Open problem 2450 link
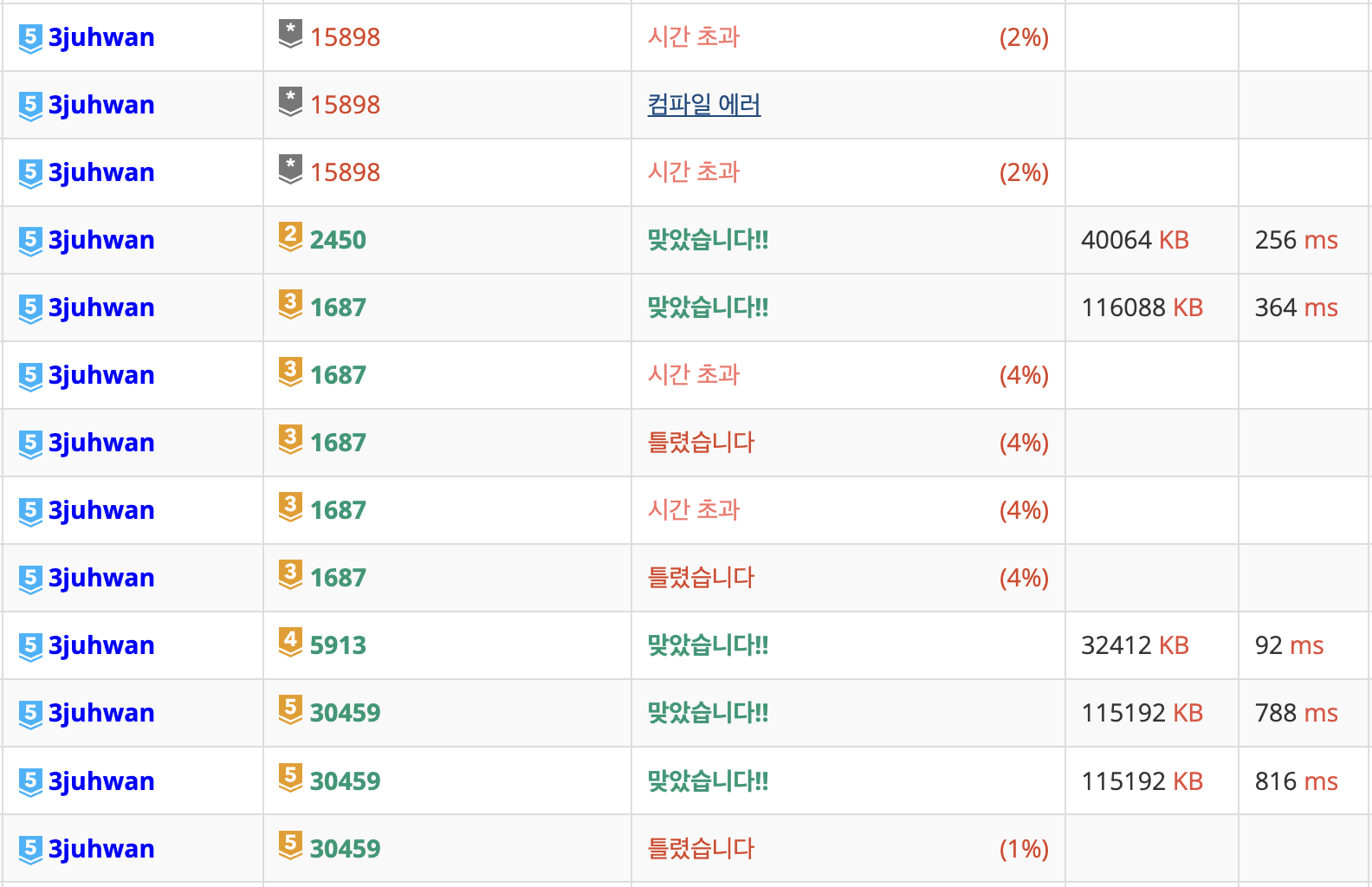 click(x=338, y=240)
